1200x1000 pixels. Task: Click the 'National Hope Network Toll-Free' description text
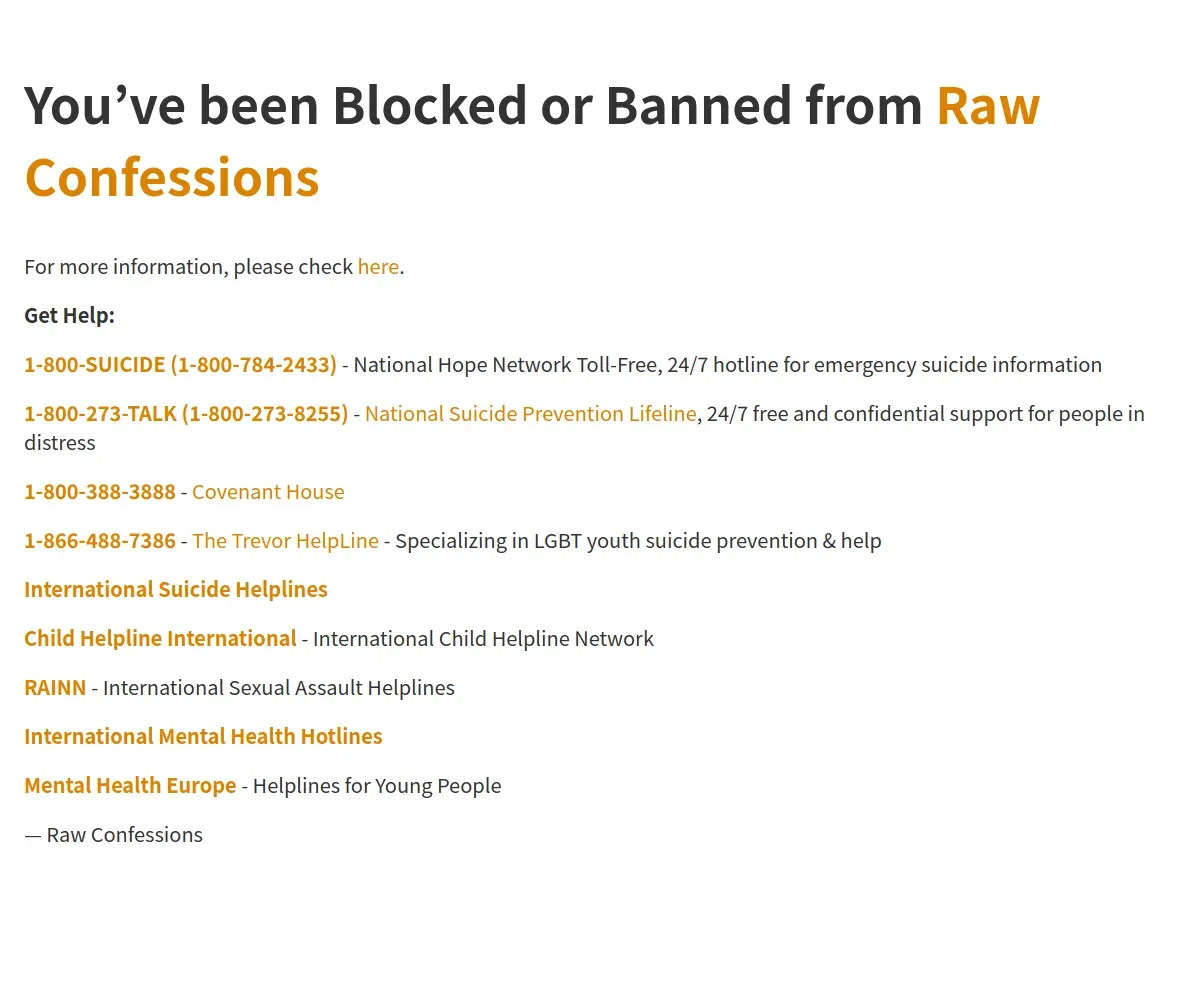506,365
